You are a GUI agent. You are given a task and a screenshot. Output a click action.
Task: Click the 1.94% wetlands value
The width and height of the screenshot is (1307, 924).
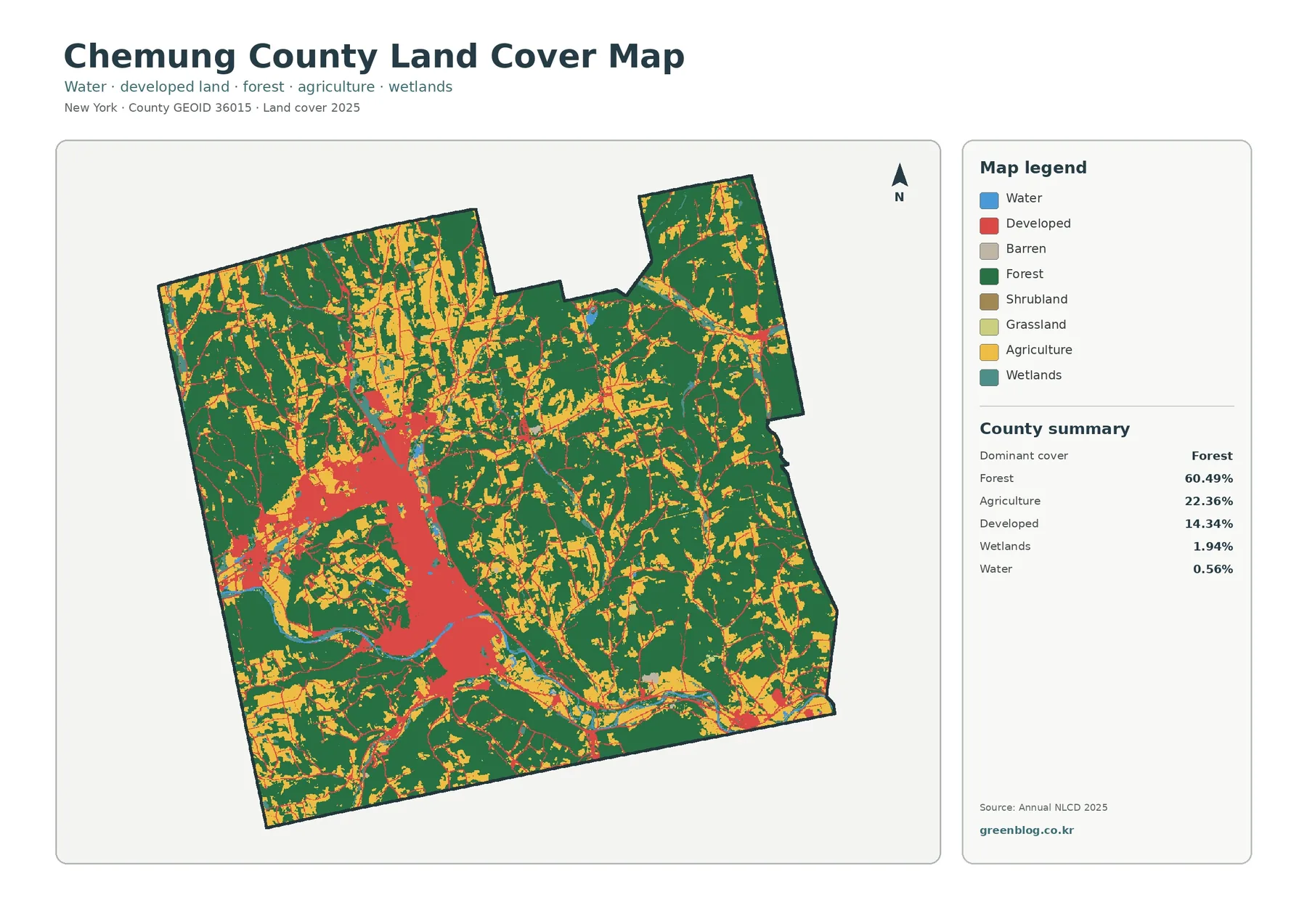[1213, 546]
